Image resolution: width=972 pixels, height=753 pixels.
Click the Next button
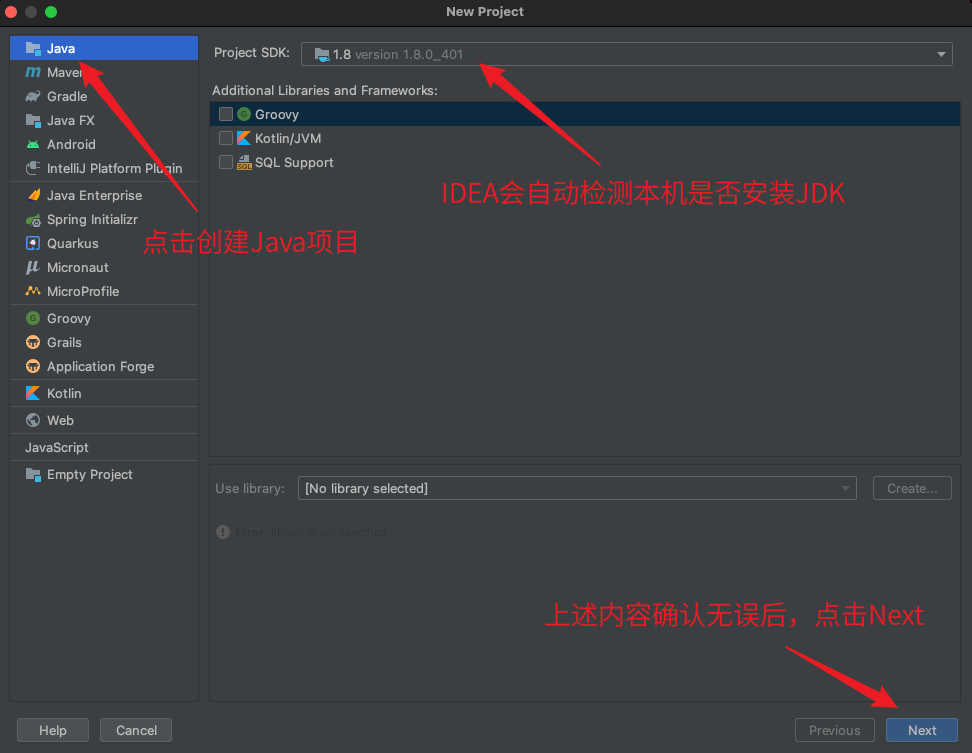pyautogui.click(x=921, y=730)
